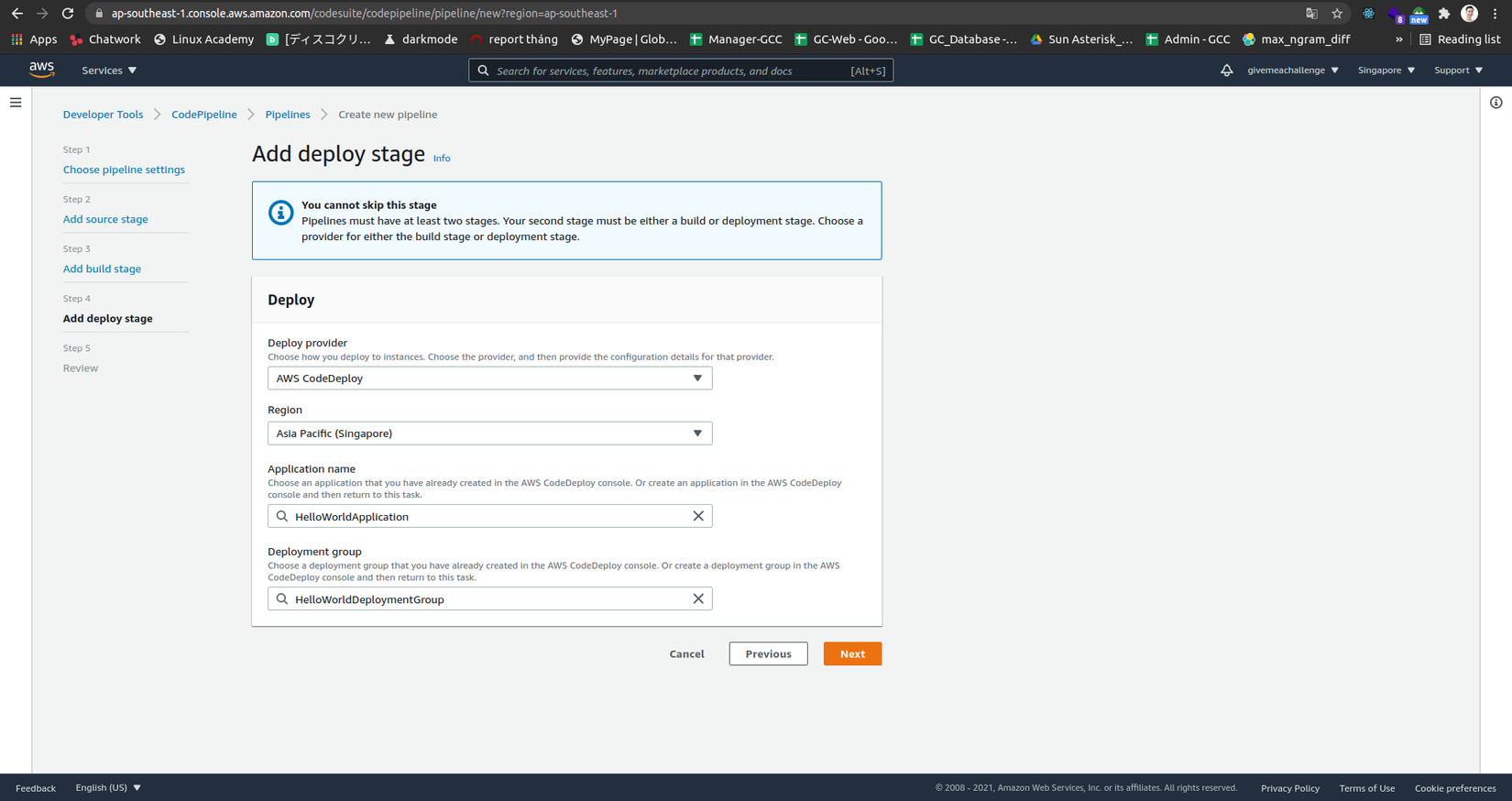1512x801 pixels.
Task: Click the Cancel button
Action: [686, 653]
